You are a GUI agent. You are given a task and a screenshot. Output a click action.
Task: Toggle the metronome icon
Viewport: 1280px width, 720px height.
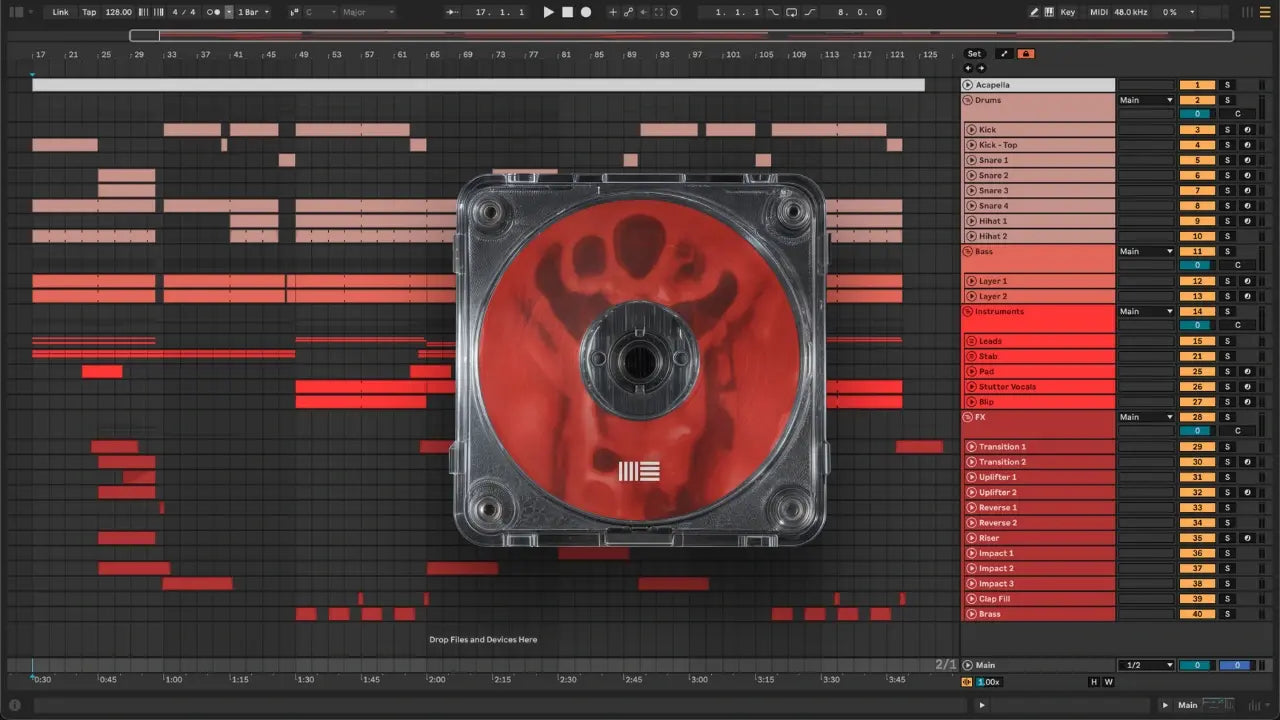[x=213, y=12]
